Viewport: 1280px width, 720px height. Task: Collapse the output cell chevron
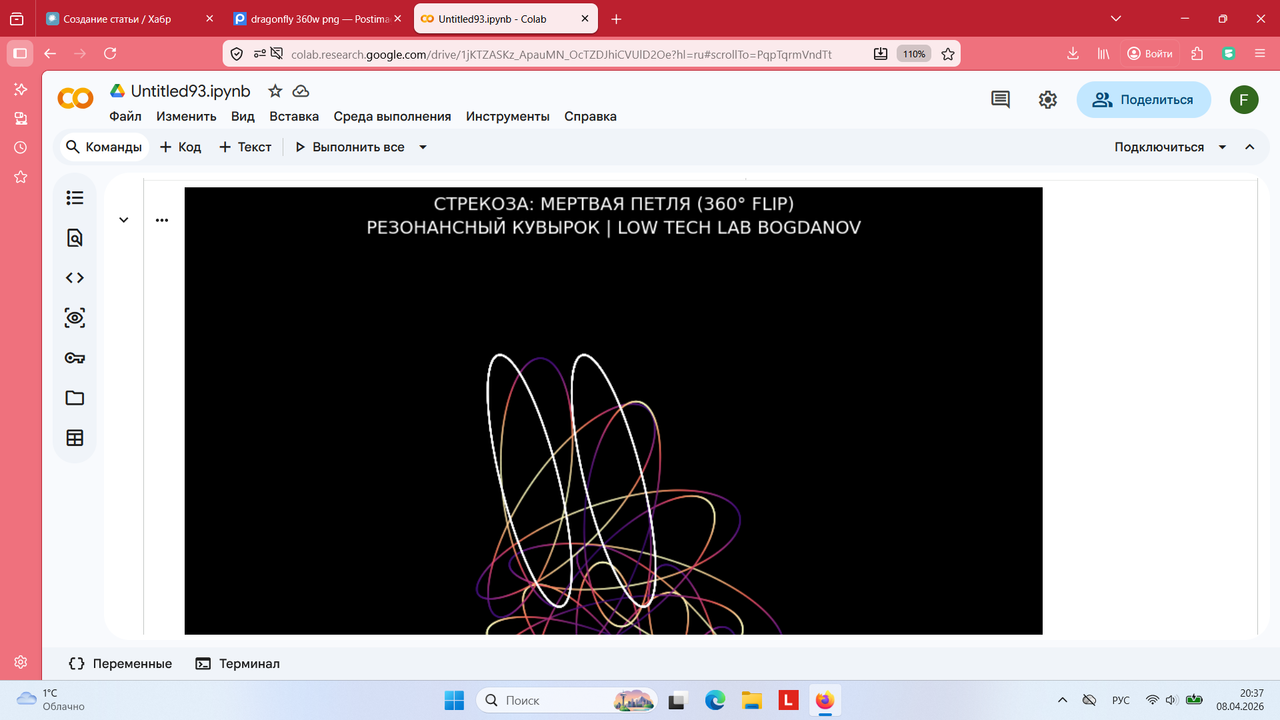[124, 220]
